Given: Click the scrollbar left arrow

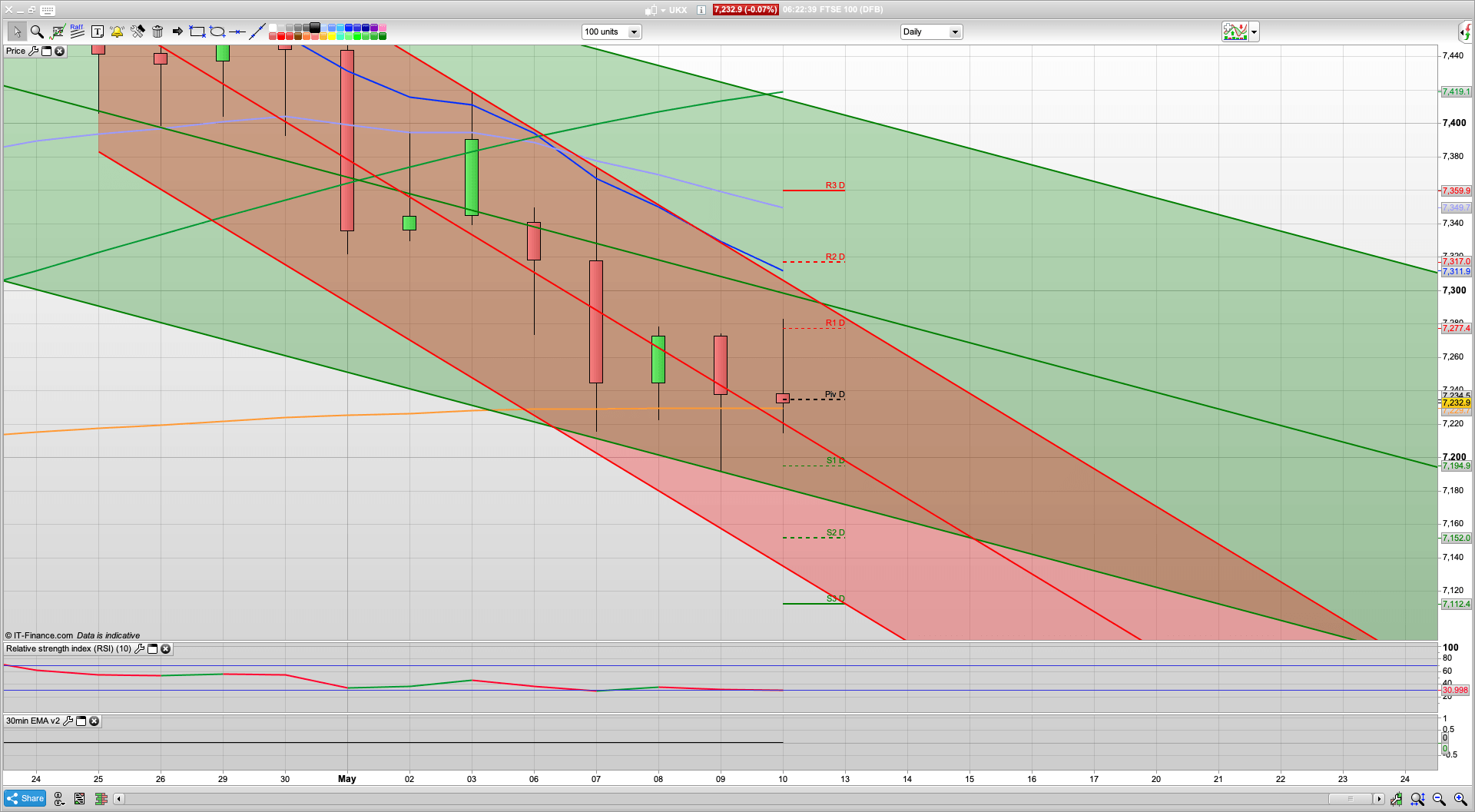Looking at the screenshot, I should pyautogui.click(x=119, y=799).
